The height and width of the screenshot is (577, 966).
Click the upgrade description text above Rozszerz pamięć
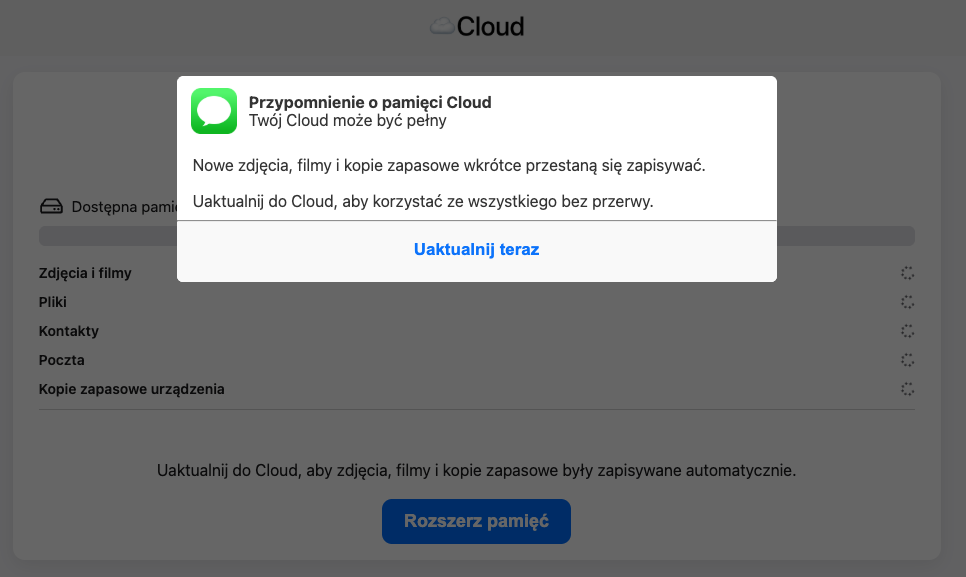tap(476, 470)
